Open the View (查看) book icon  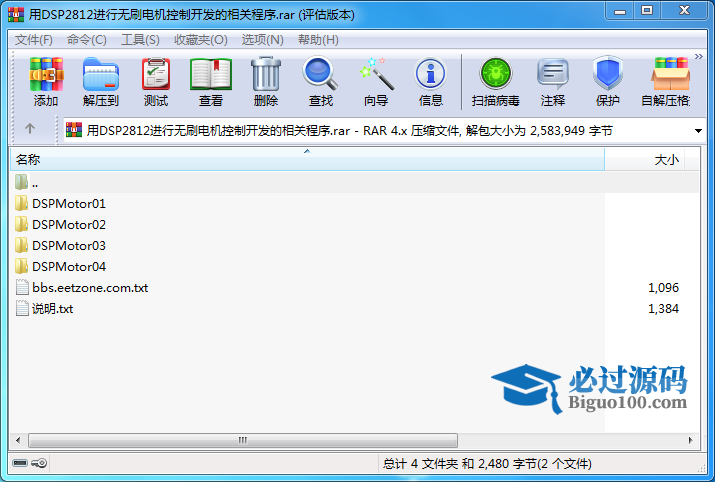pyautogui.click(x=211, y=74)
